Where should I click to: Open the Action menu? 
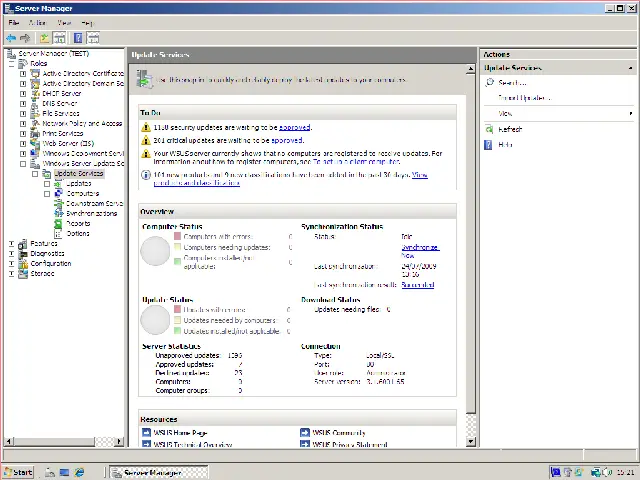38,22
